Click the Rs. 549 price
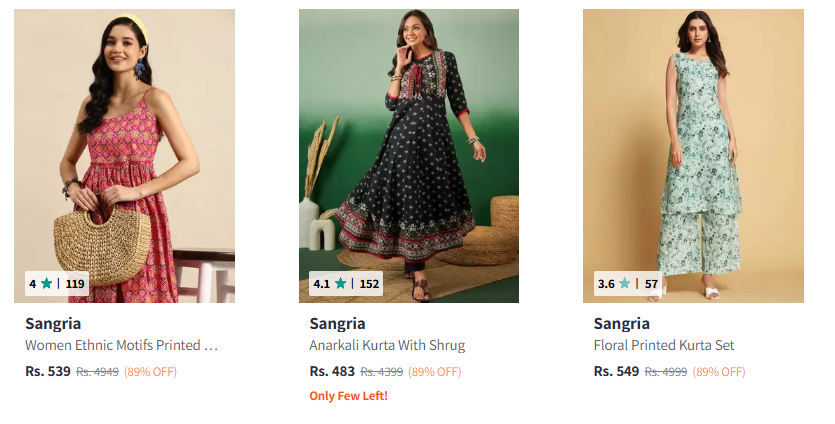 pos(616,371)
